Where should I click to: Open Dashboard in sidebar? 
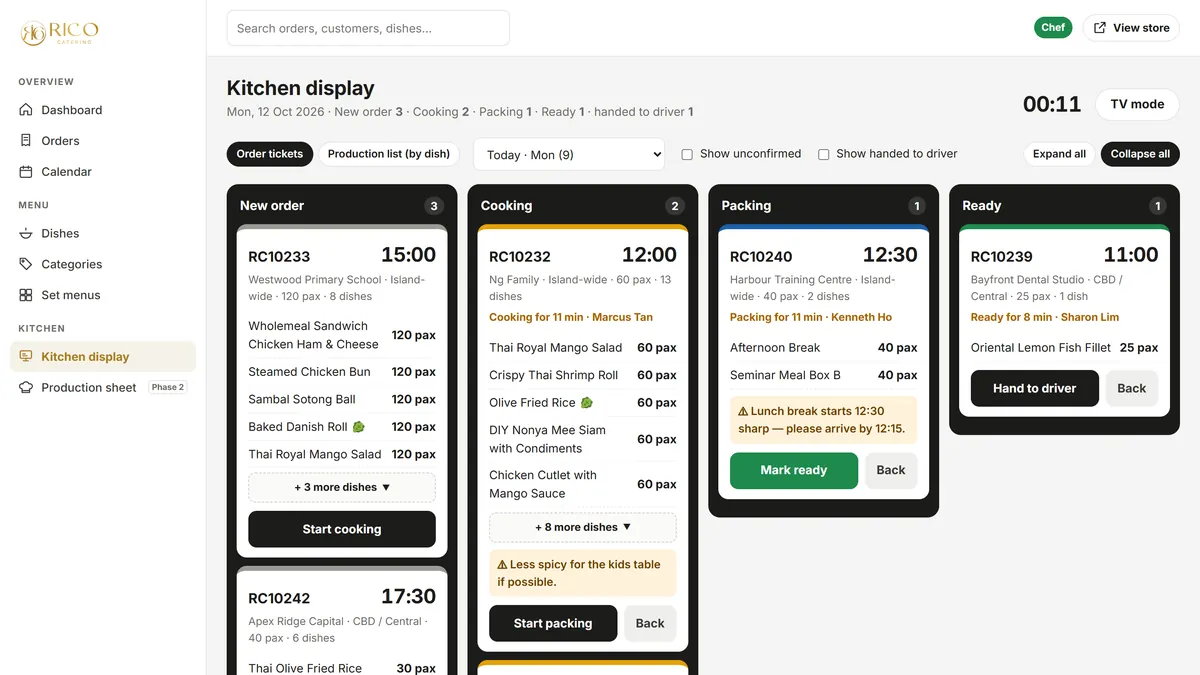pyautogui.click(x=103, y=110)
